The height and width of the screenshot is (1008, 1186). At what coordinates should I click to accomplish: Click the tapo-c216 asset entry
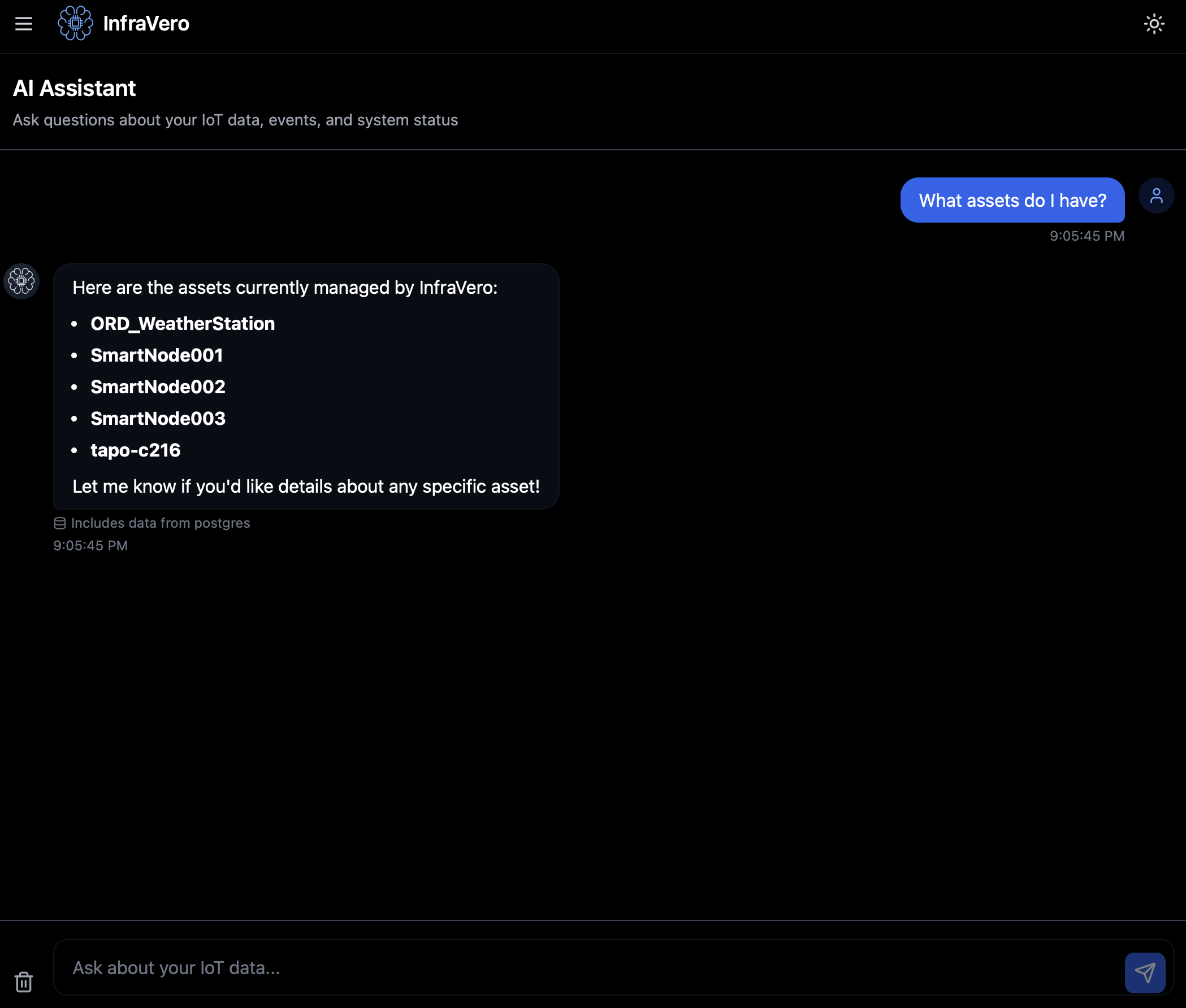[136, 450]
